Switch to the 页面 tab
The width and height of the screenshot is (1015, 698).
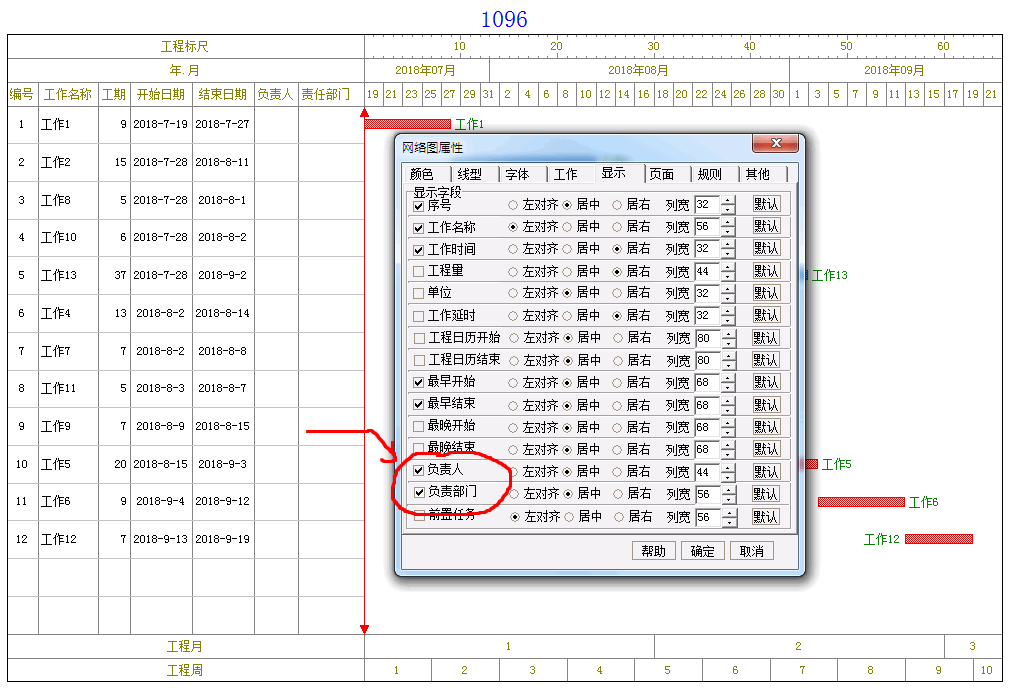pyautogui.click(x=661, y=174)
